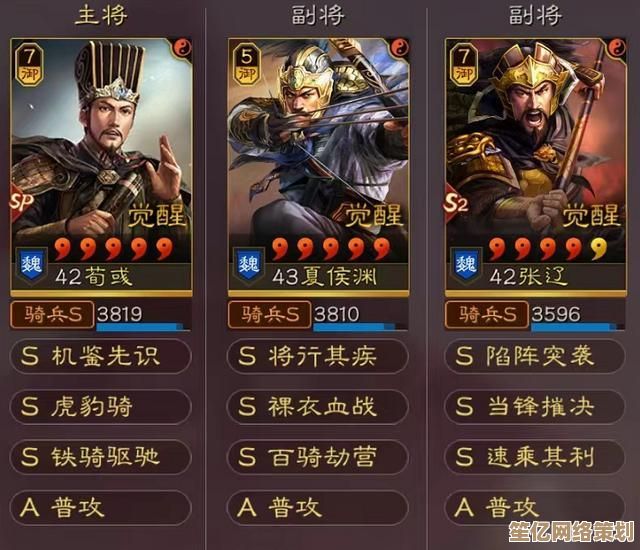
Task: Click the 骑兵S troop type under 荀彧
Action: point(52,315)
